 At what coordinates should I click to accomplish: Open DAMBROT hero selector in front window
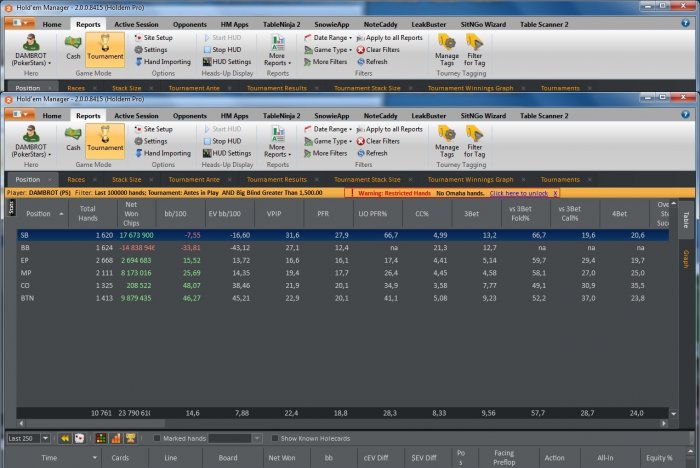tap(31, 141)
